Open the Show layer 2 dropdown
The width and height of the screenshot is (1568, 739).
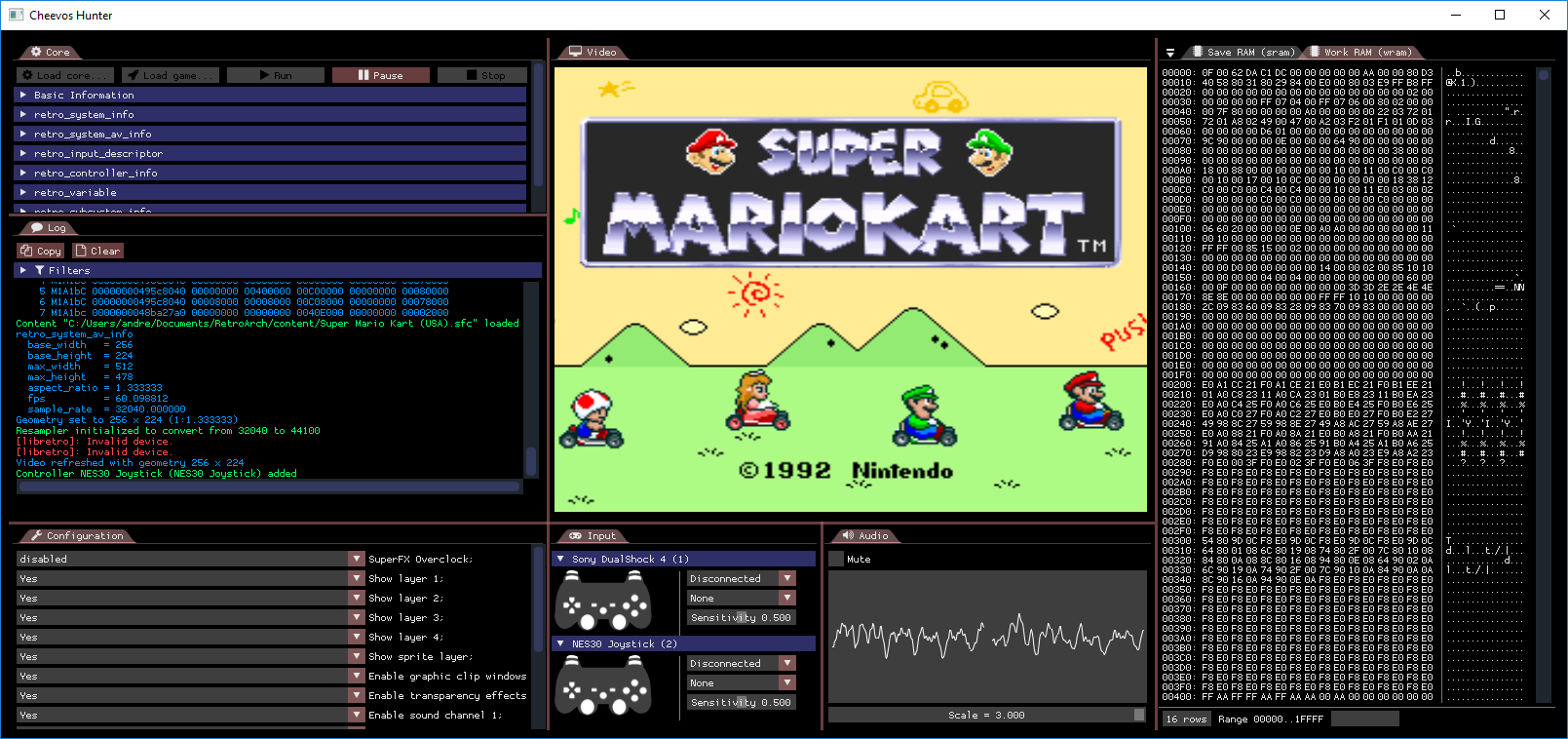[190, 598]
